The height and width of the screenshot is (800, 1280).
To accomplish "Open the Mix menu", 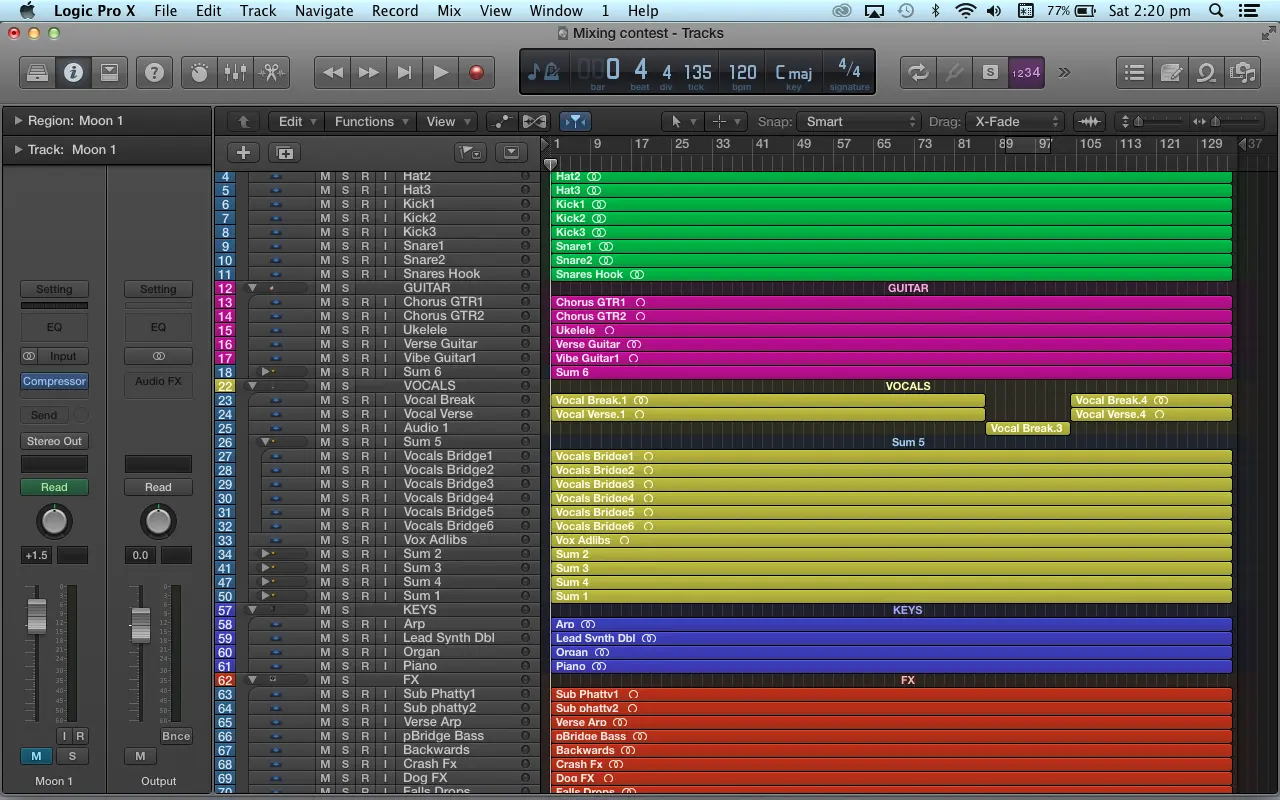I will pyautogui.click(x=449, y=11).
